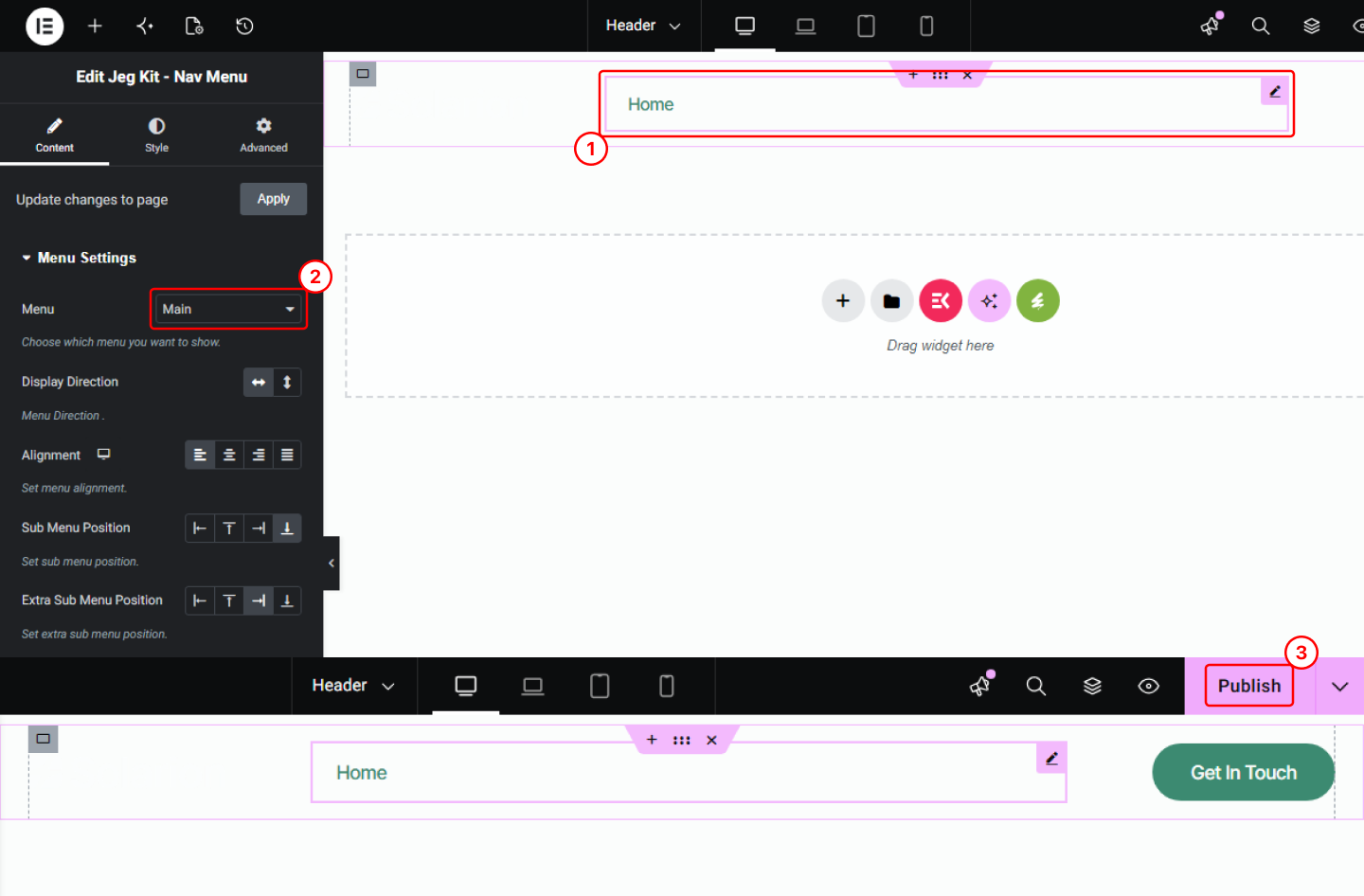Click the Publish button
The width and height of the screenshot is (1364, 896).
(1249, 686)
